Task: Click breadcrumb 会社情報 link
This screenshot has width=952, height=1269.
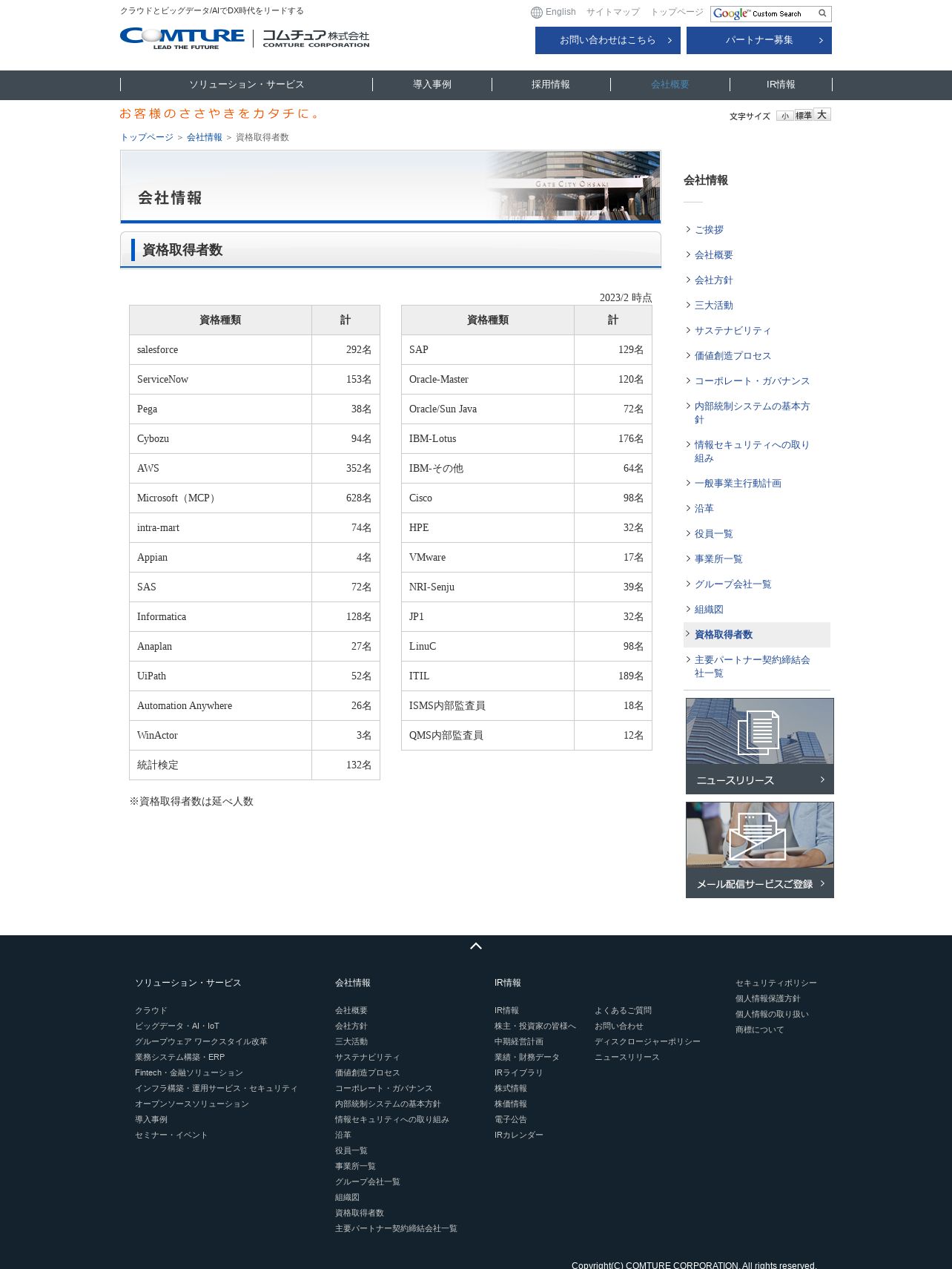Action: [x=205, y=137]
